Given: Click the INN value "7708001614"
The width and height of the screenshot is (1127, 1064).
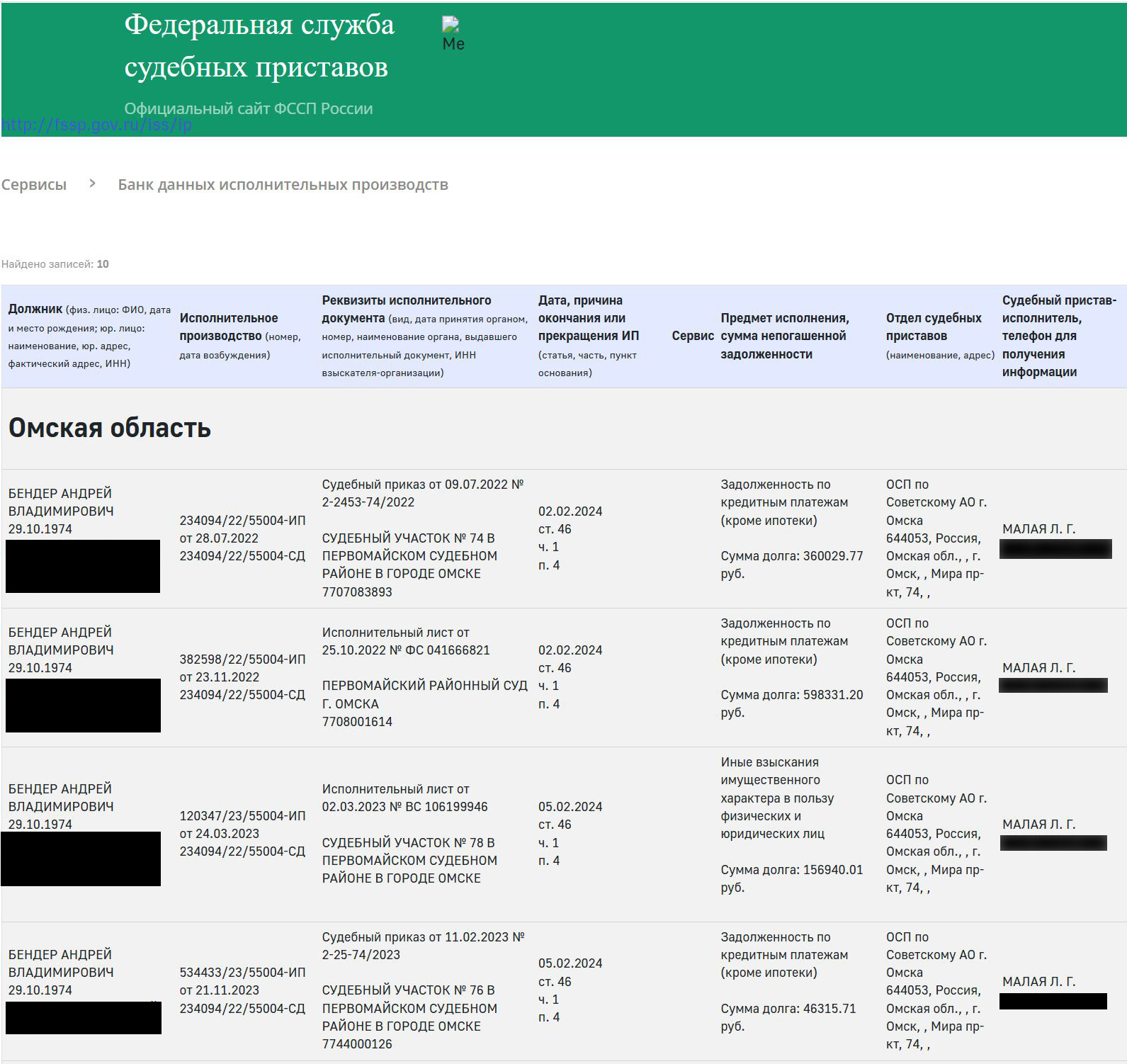Looking at the screenshot, I should (357, 722).
